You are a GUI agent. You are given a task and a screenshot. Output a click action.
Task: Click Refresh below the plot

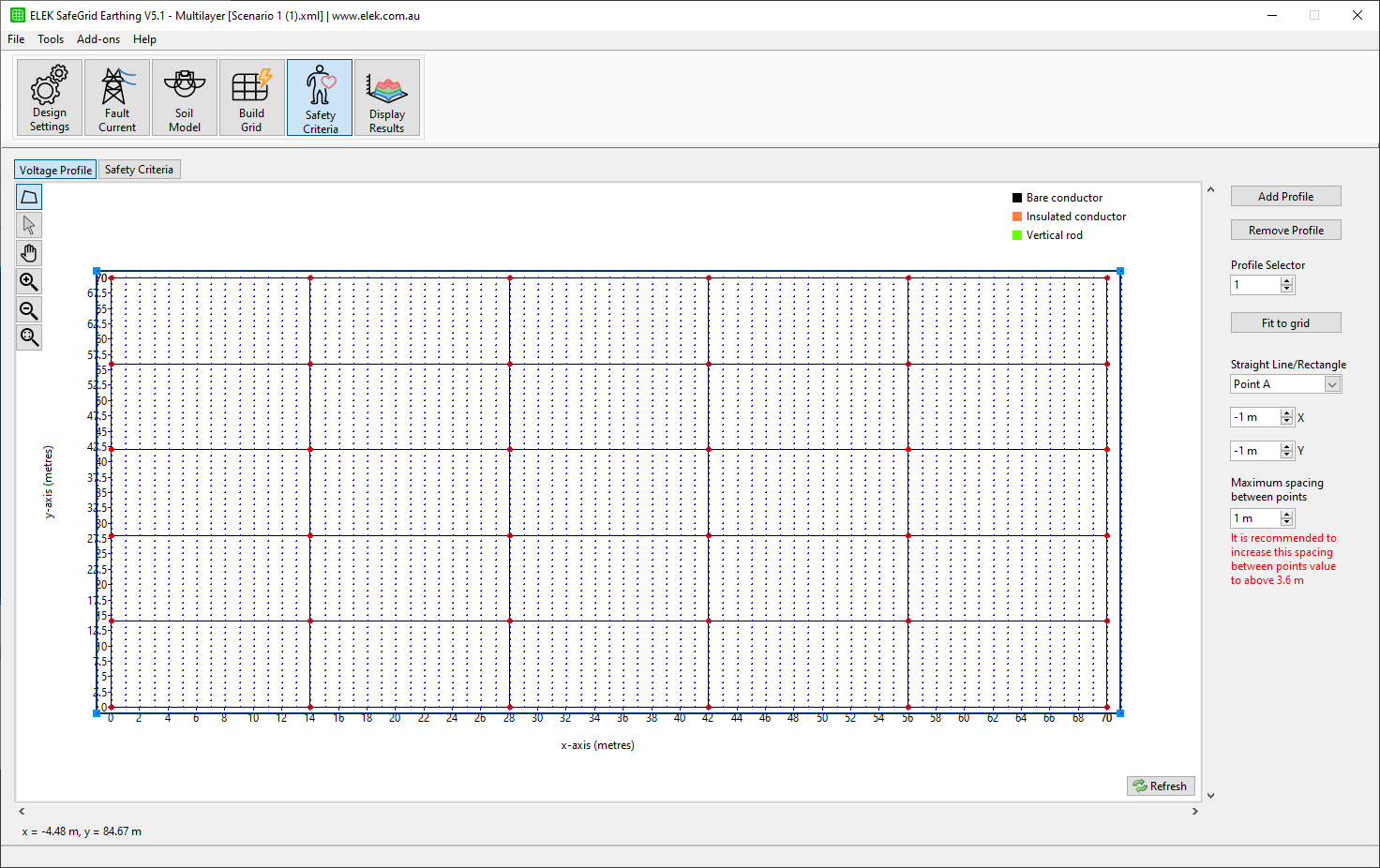[1161, 786]
